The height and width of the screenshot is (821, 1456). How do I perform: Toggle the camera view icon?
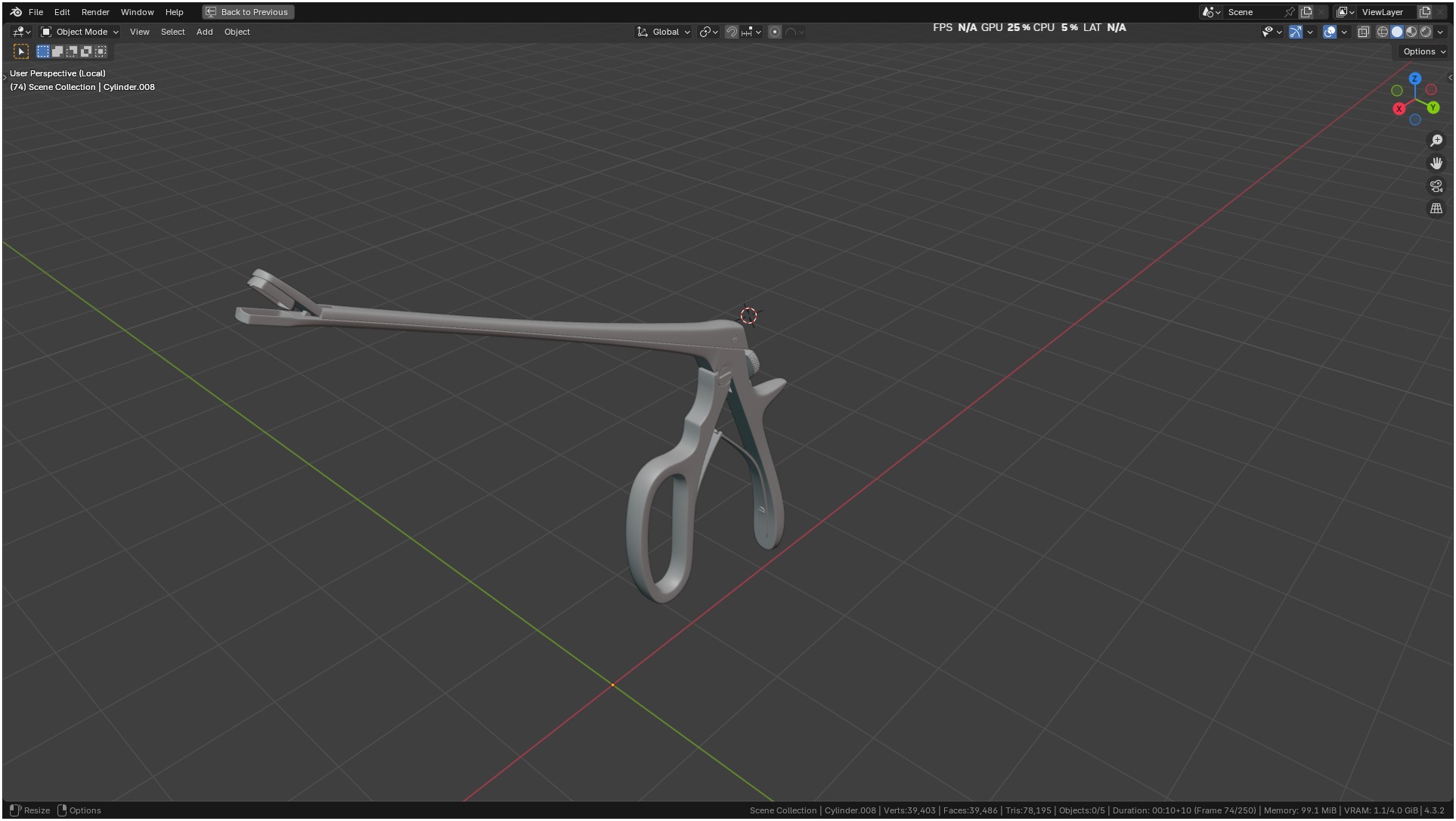[1436, 186]
